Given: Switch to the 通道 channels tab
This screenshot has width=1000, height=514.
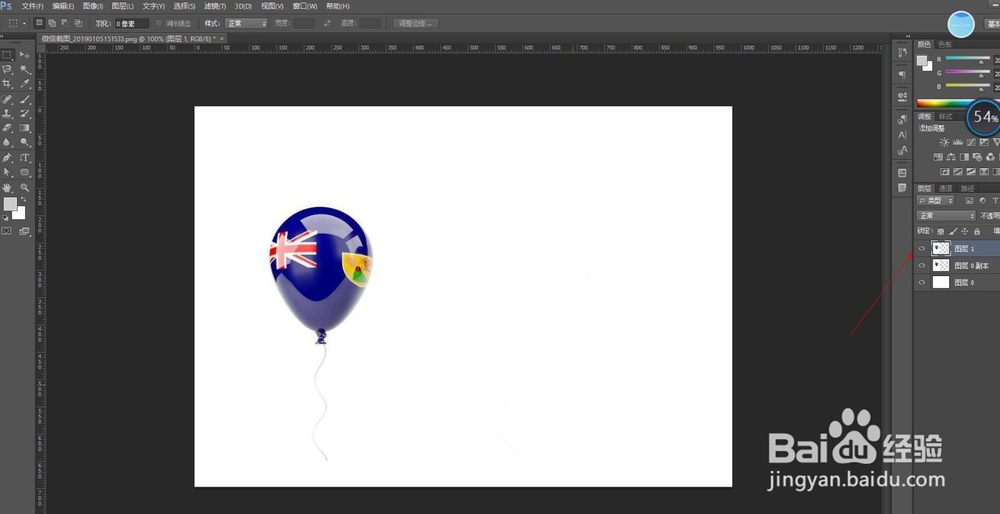Looking at the screenshot, I should (945, 188).
